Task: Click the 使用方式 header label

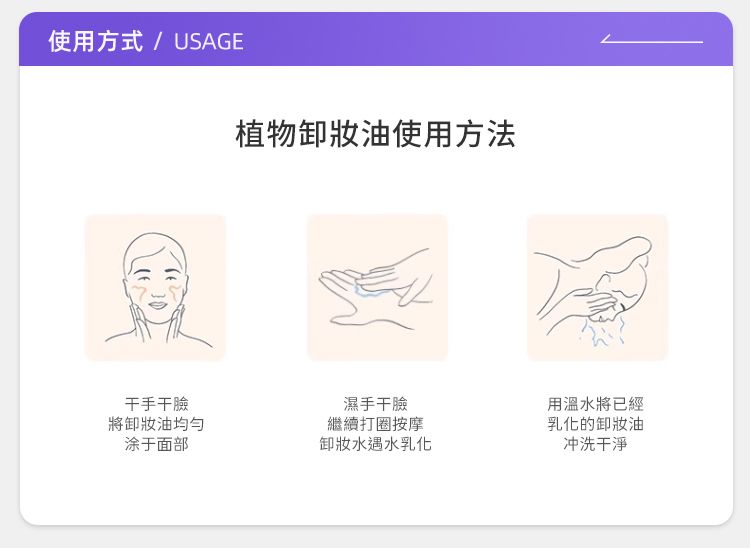Action: tap(95, 41)
